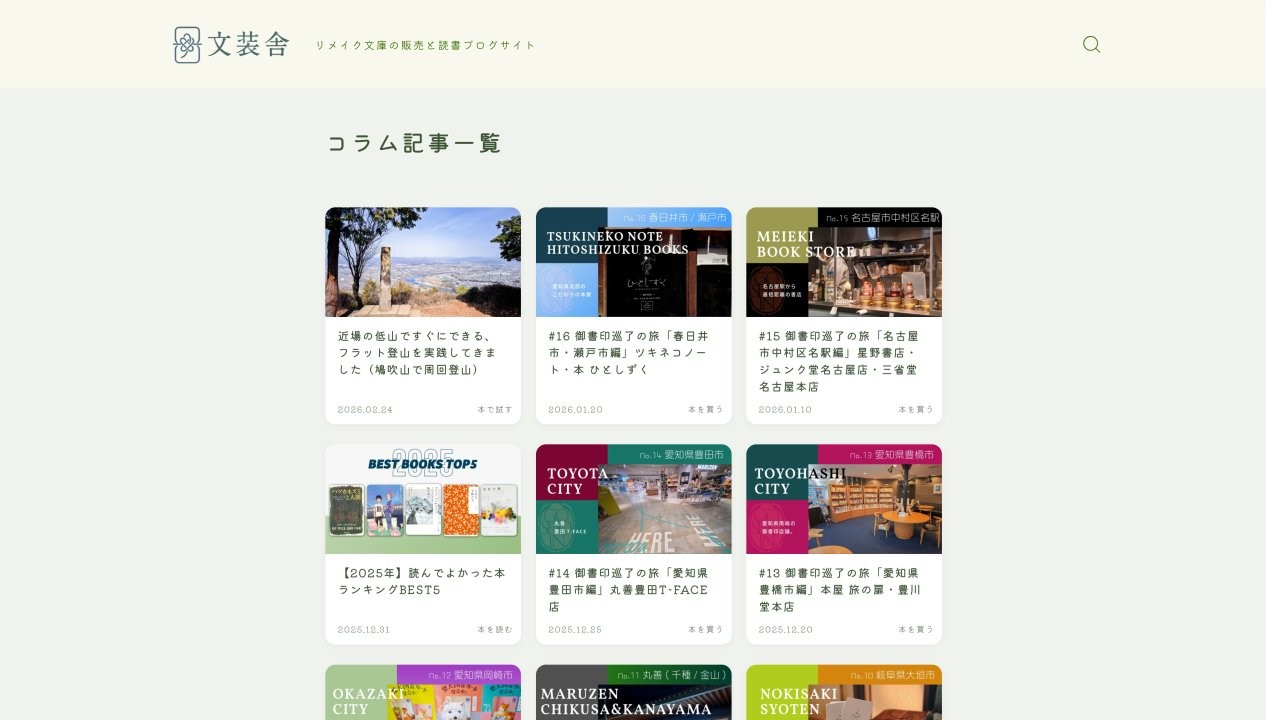Click the search magnifier icon
1266x720 pixels.
[1091, 45]
